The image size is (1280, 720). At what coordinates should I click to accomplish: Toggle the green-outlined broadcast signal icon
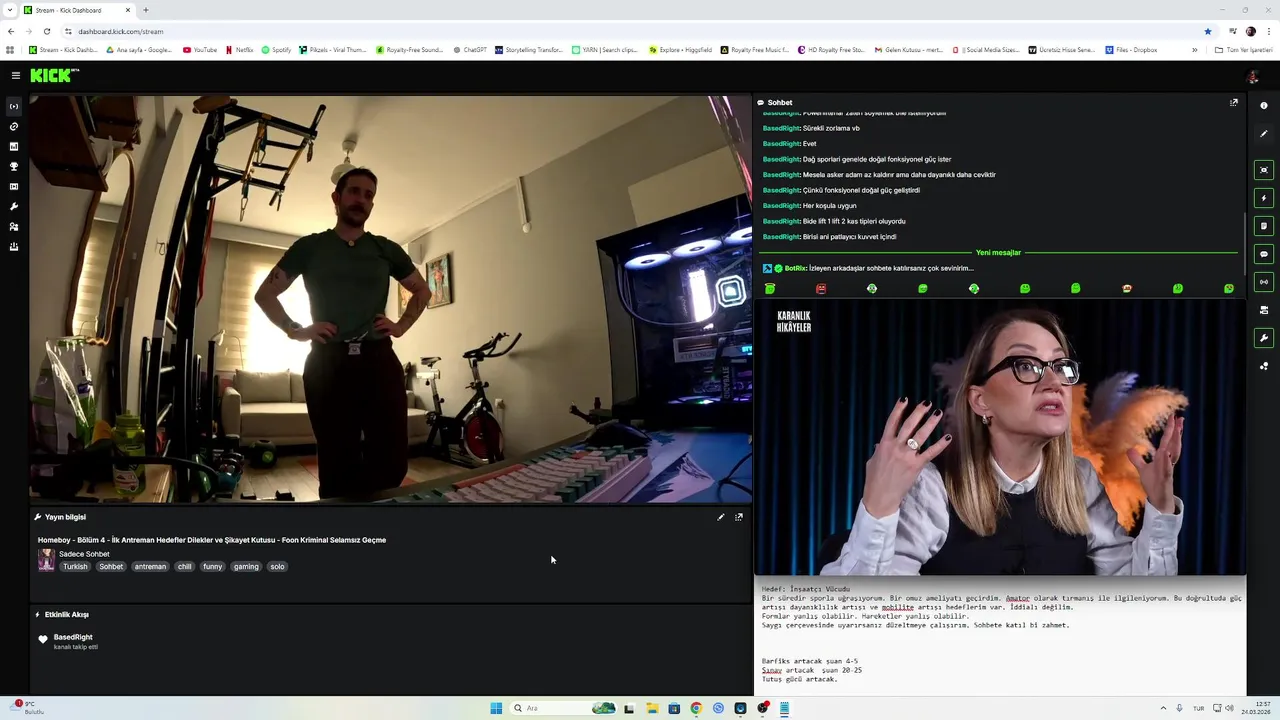point(1264,282)
